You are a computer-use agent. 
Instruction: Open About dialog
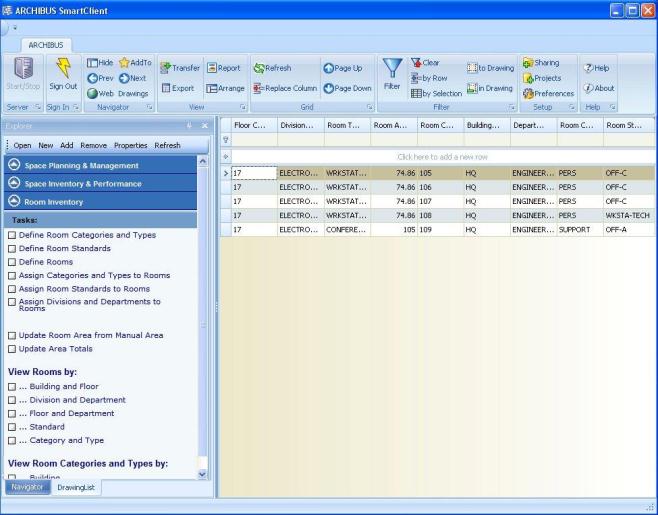[x=598, y=88]
